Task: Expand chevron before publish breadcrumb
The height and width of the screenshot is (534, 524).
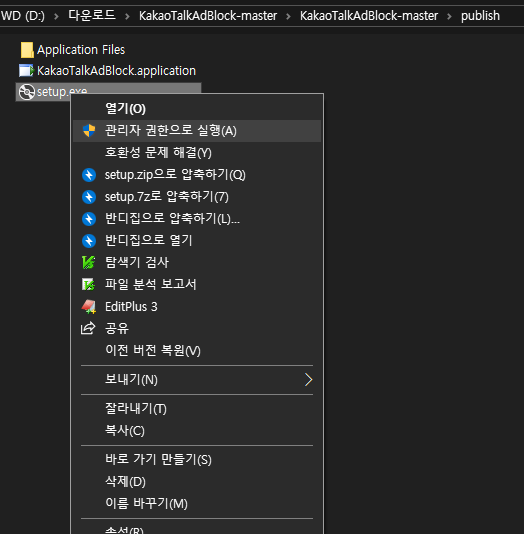Action: click(449, 16)
